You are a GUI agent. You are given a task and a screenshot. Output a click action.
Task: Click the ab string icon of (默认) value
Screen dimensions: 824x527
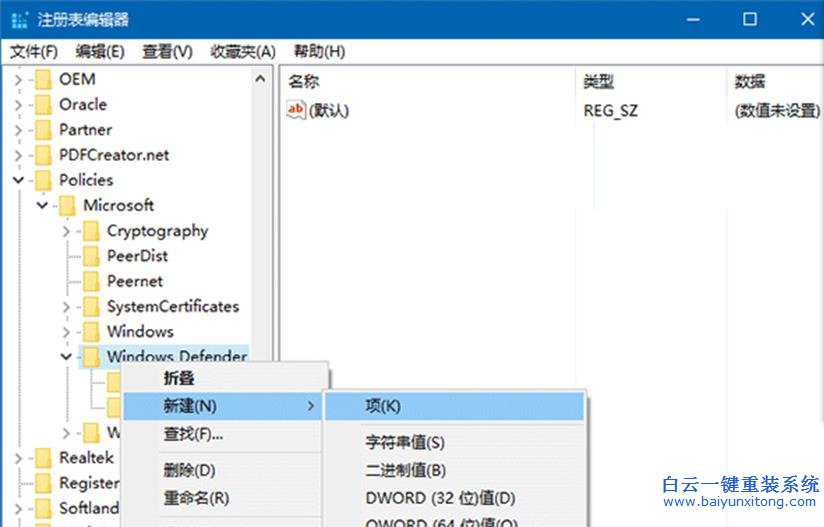[296, 110]
